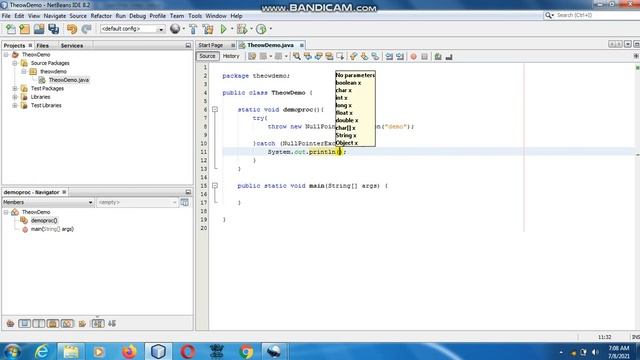Image resolution: width=640 pixels, height=360 pixels.
Task: Click the Find Previous Occurrence icon
Action: [x=308, y=56]
